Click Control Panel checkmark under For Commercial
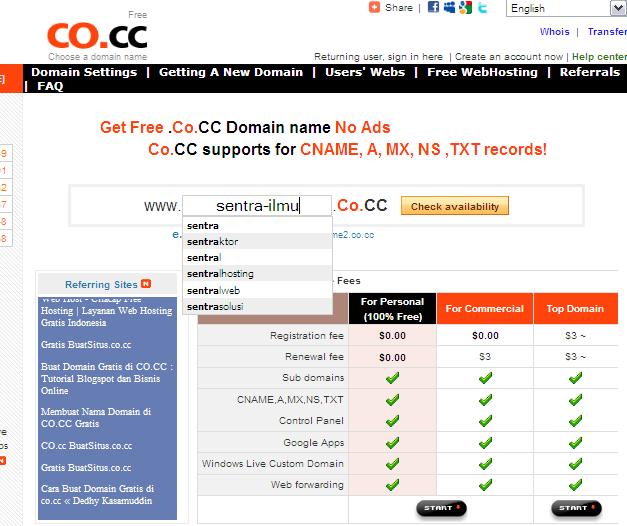The height and width of the screenshot is (526, 627). coord(485,421)
